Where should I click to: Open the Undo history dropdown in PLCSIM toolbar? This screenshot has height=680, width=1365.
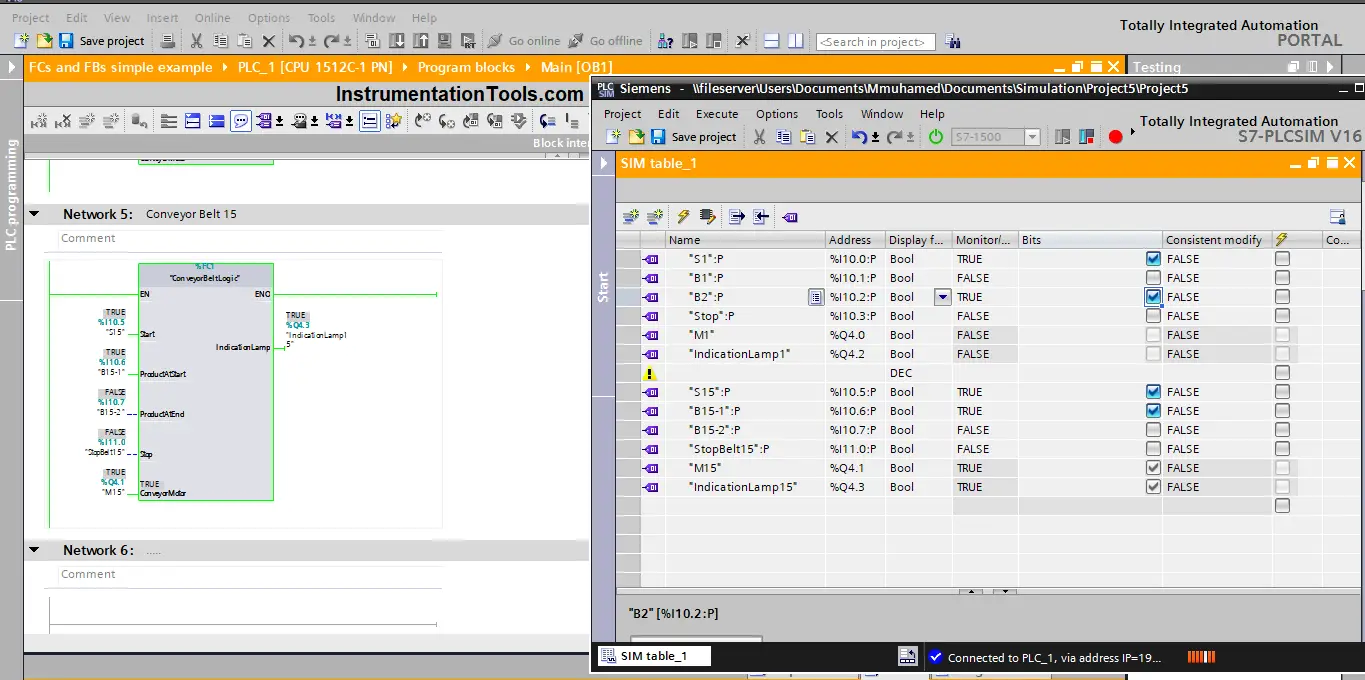pyautogui.click(x=875, y=138)
